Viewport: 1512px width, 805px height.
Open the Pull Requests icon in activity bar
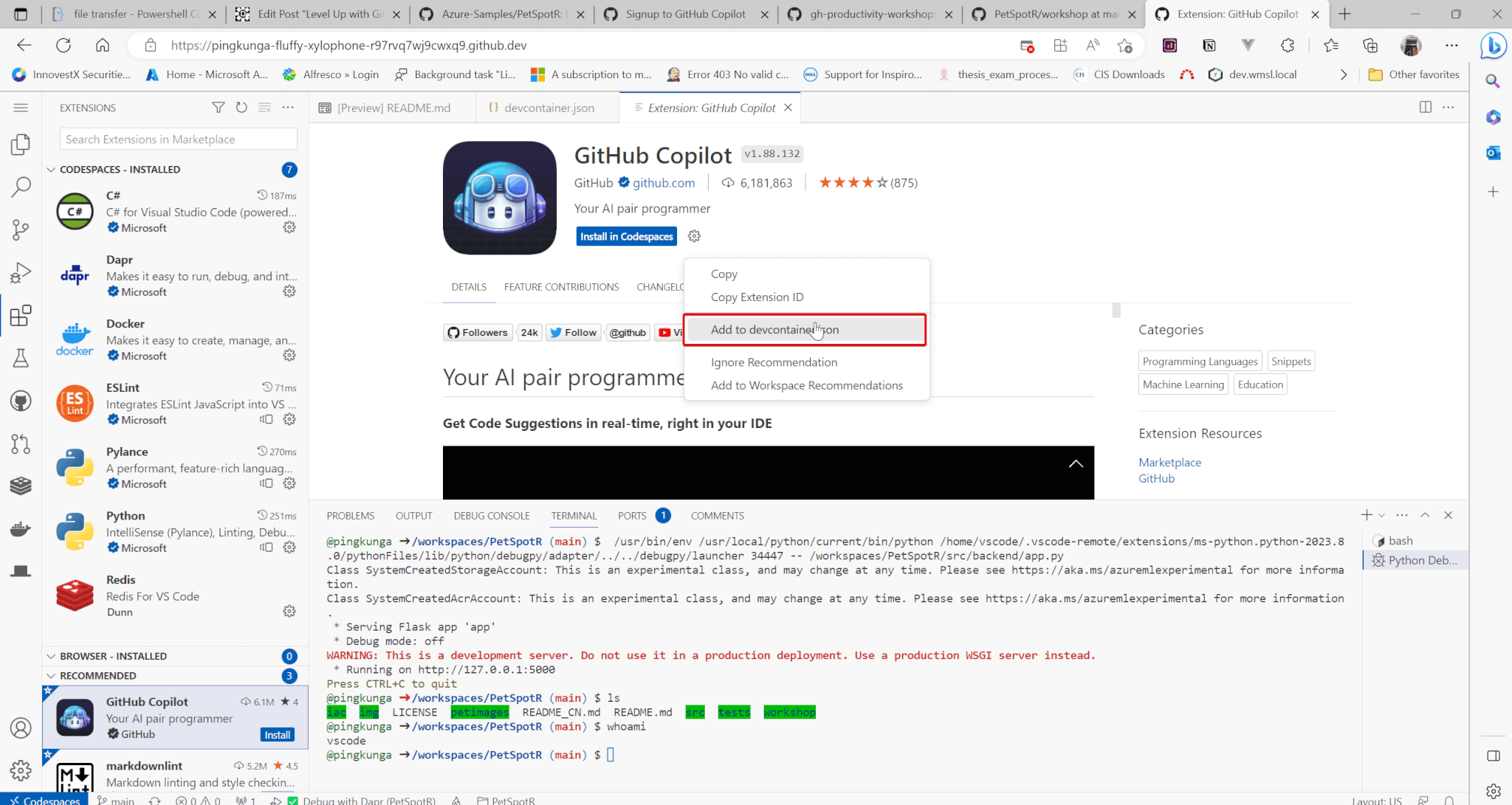[x=21, y=444]
